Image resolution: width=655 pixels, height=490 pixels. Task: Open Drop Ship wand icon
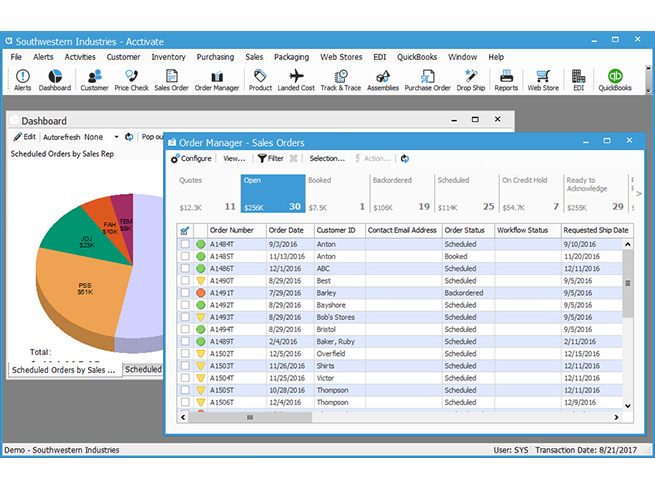471,80
